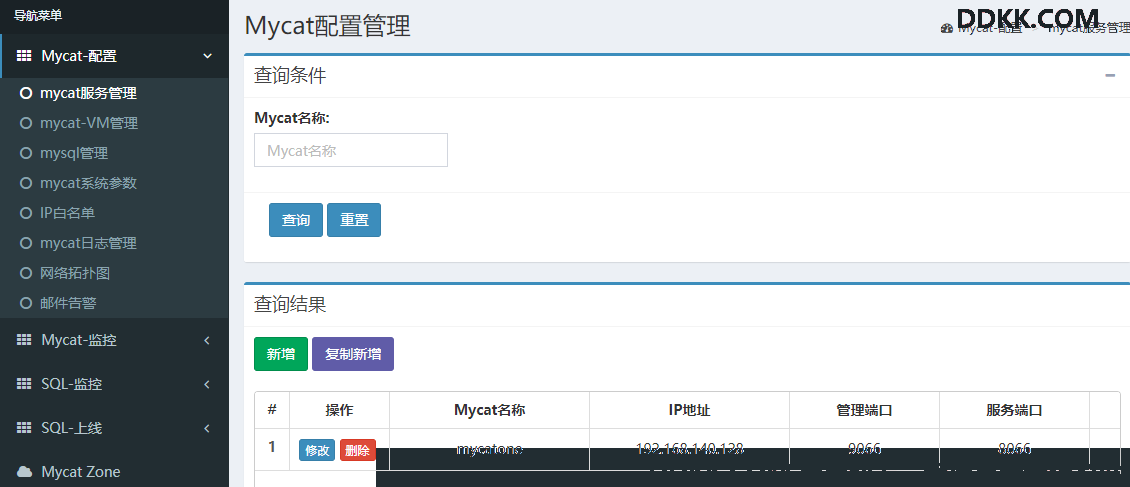The width and height of the screenshot is (1130, 487).
Task: Click the grid icon beside Mycat-配置
Action: tap(24, 56)
